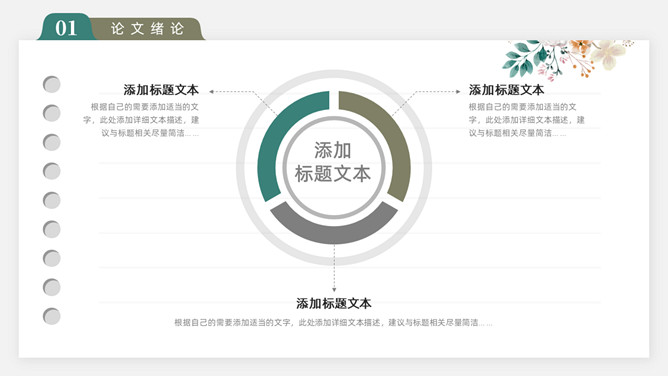Select the bottom heading 添加标题文本
The image size is (668, 376).
click(x=334, y=303)
